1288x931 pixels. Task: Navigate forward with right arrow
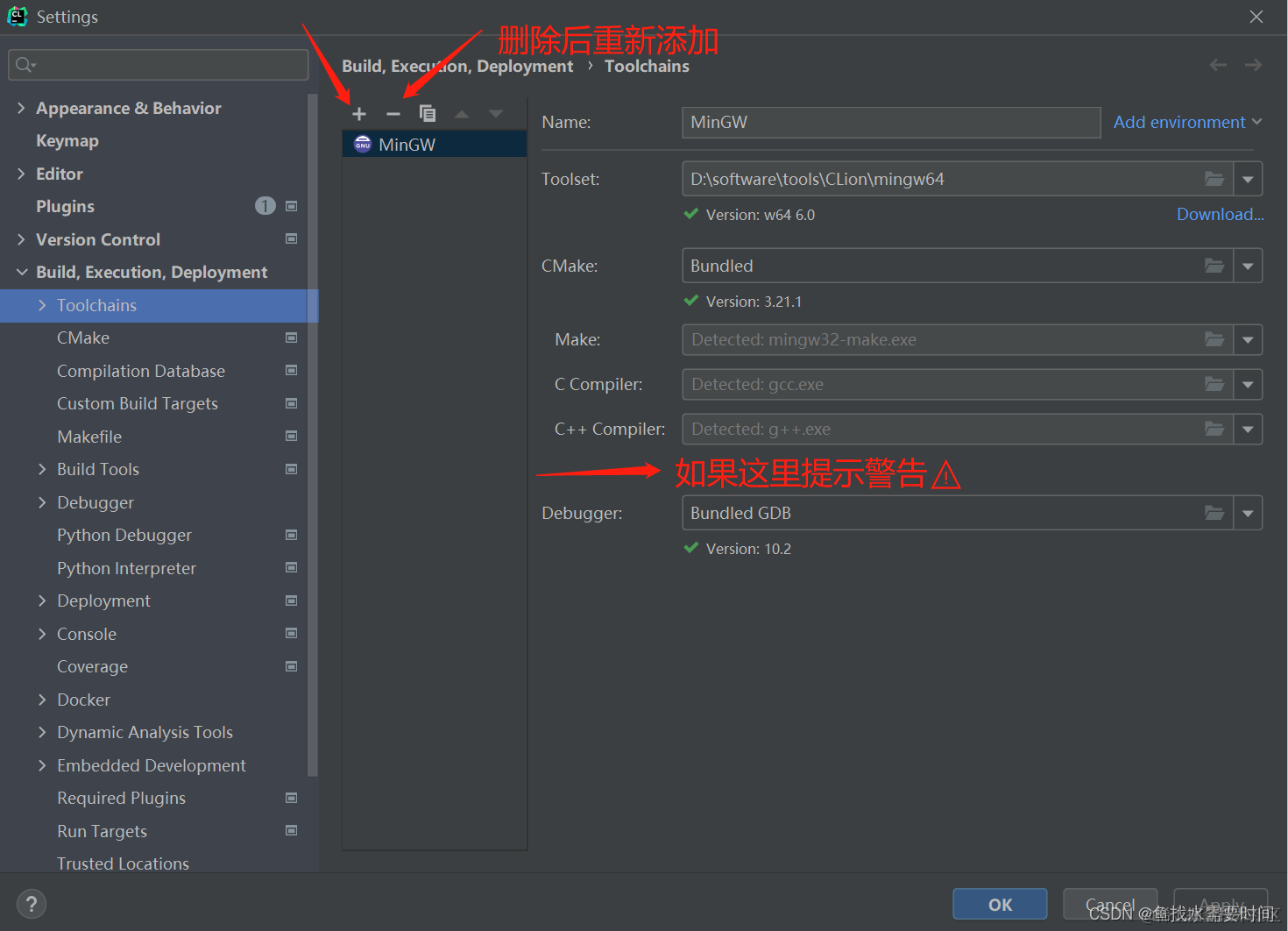point(1253,65)
